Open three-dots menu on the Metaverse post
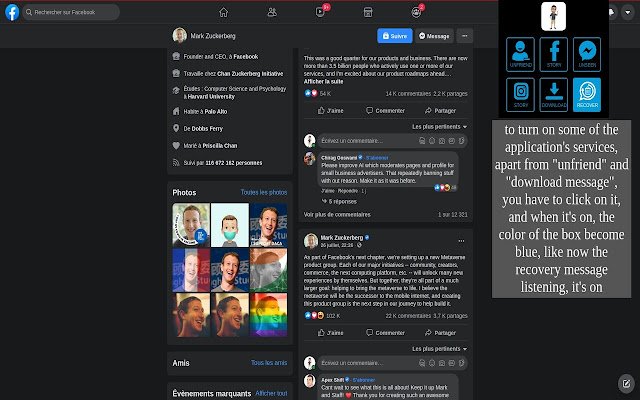The image size is (640, 400). pyautogui.click(x=461, y=241)
